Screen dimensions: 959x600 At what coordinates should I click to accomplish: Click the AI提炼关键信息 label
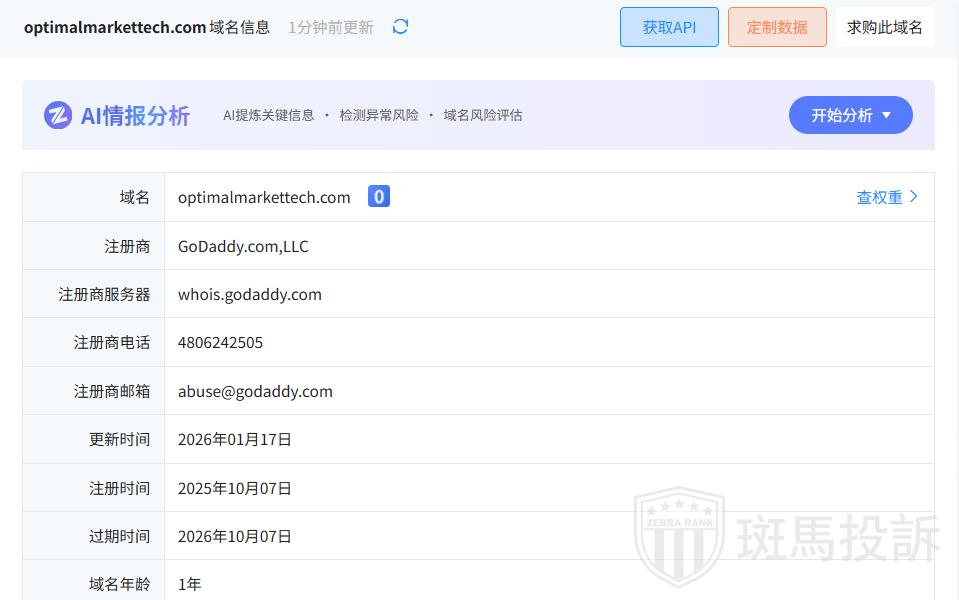point(268,115)
